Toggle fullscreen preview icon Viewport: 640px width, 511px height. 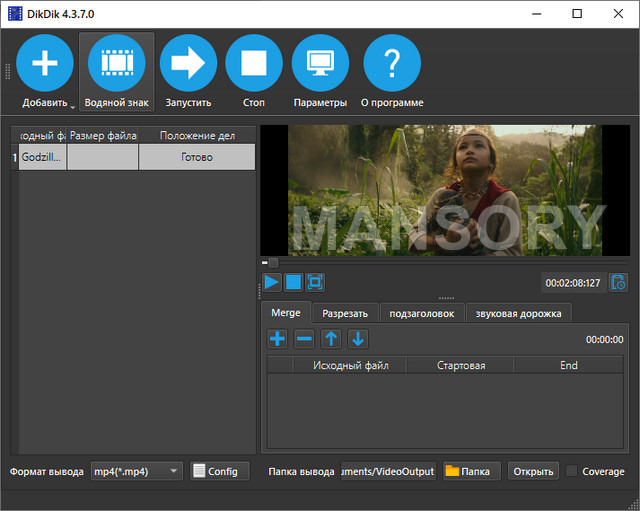click(314, 282)
